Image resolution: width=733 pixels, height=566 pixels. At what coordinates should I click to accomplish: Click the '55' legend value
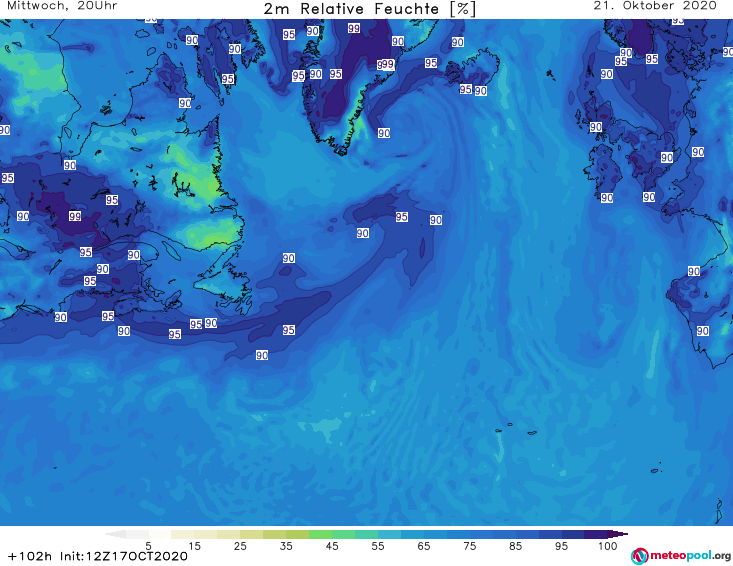point(378,546)
